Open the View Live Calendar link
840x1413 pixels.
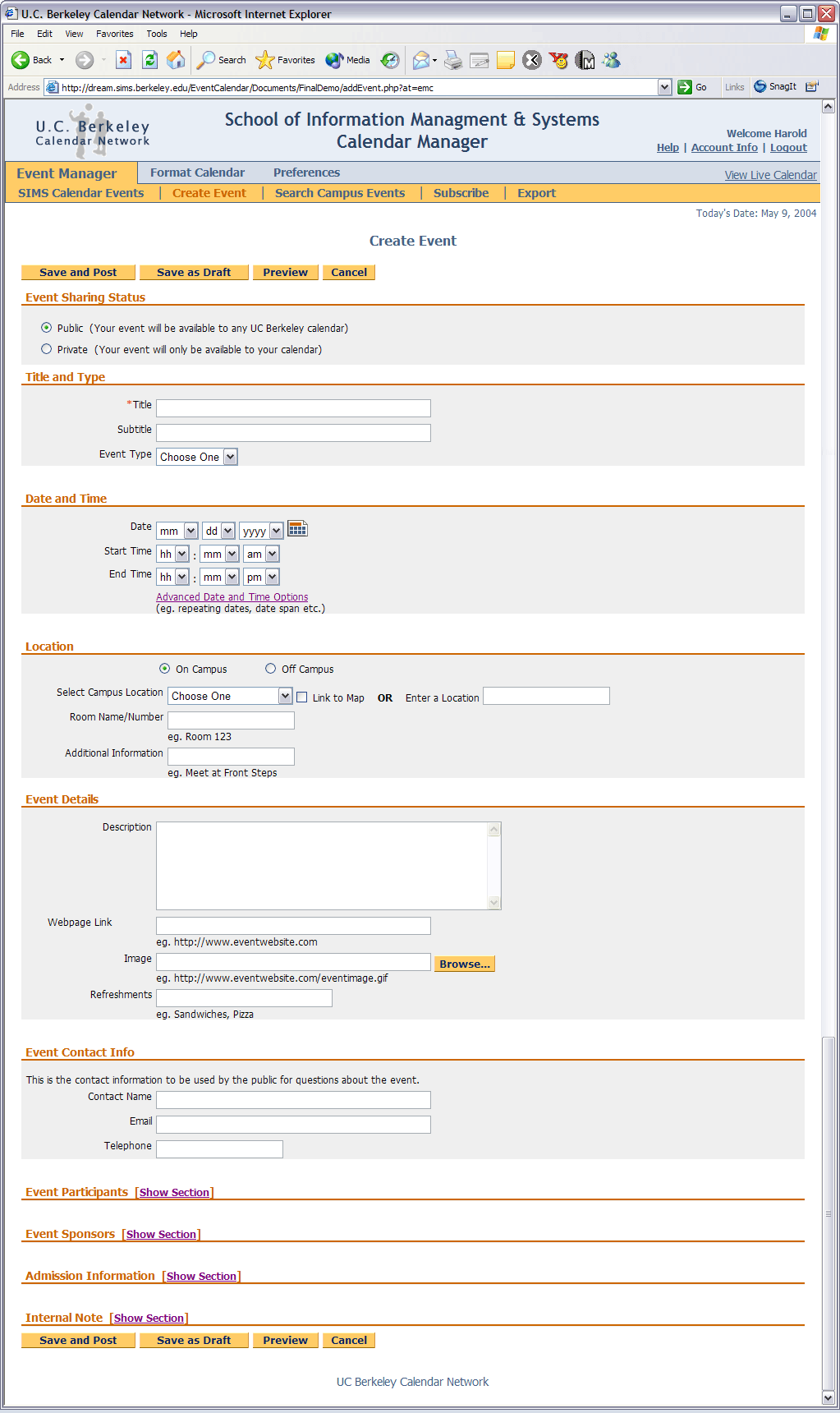click(x=770, y=175)
